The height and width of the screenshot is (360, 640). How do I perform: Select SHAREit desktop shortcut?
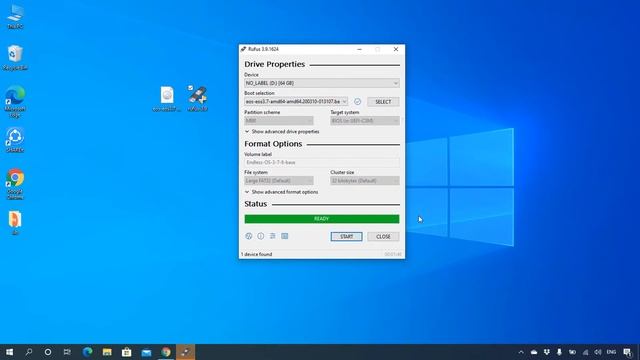click(15, 140)
